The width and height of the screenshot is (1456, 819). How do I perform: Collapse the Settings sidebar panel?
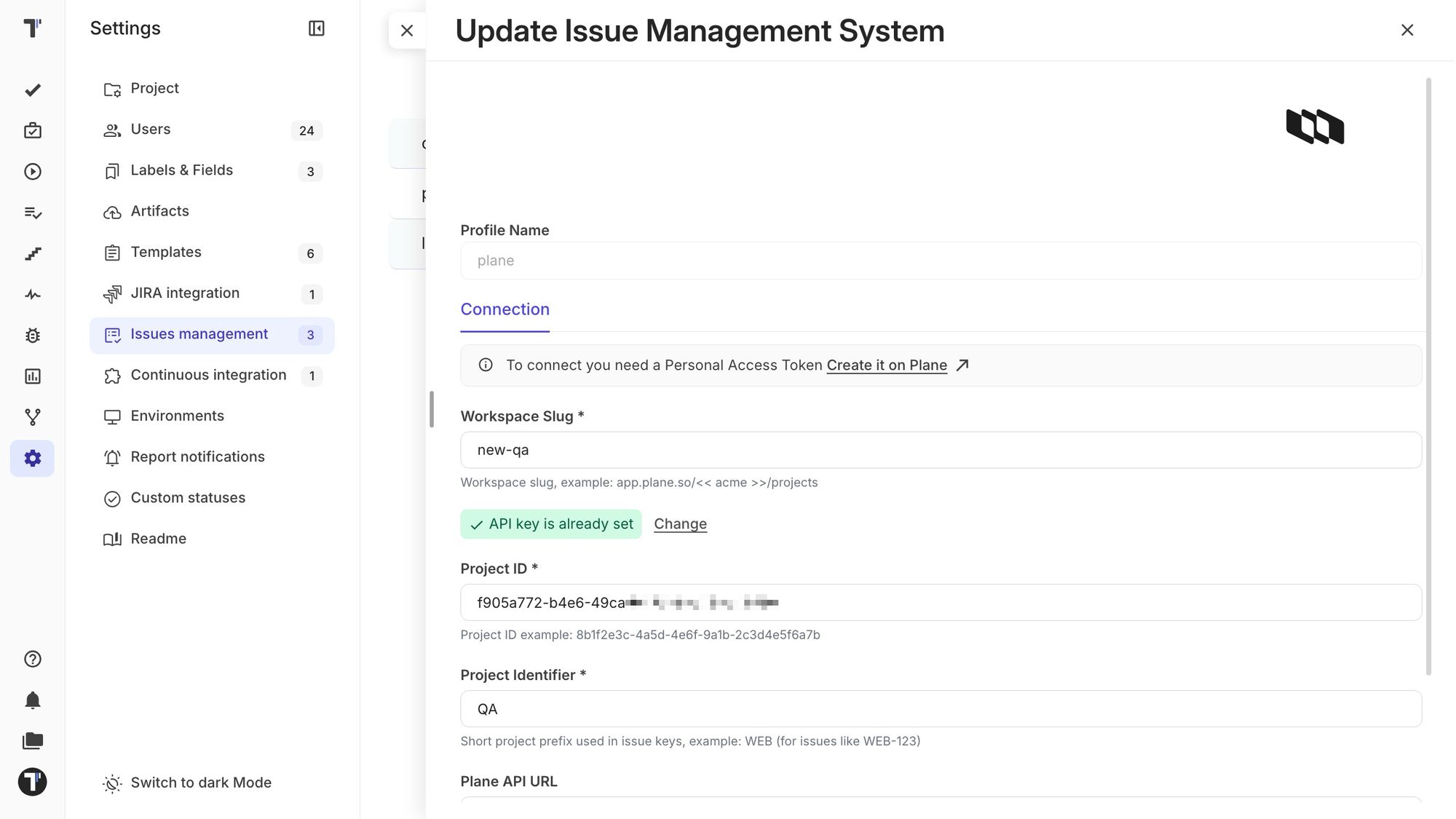316,28
